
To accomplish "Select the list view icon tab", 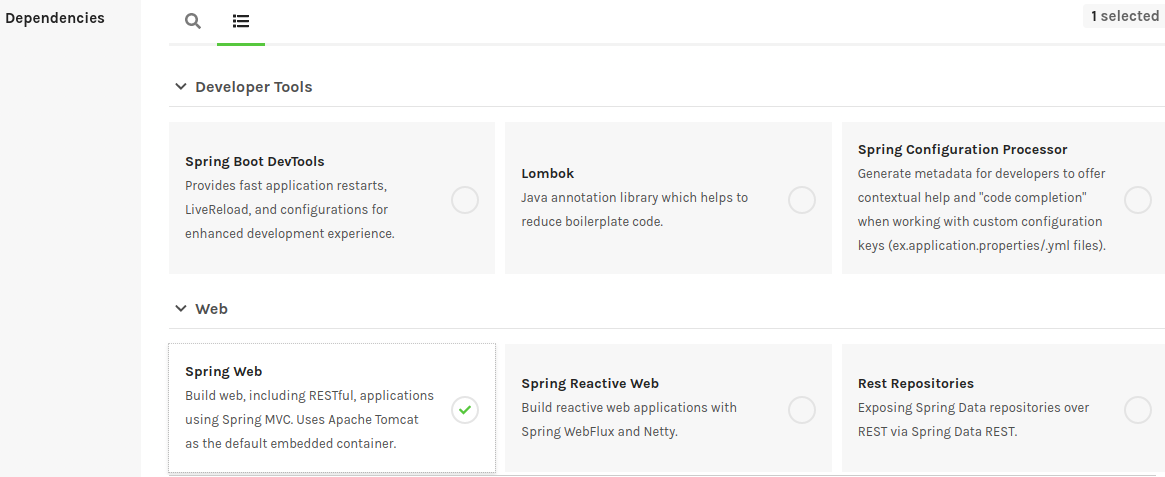I will 241,21.
